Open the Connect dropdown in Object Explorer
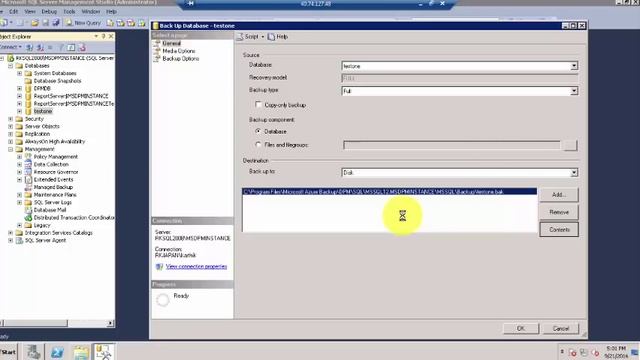Viewport: 640px width, 360px height. pos(11,47)
